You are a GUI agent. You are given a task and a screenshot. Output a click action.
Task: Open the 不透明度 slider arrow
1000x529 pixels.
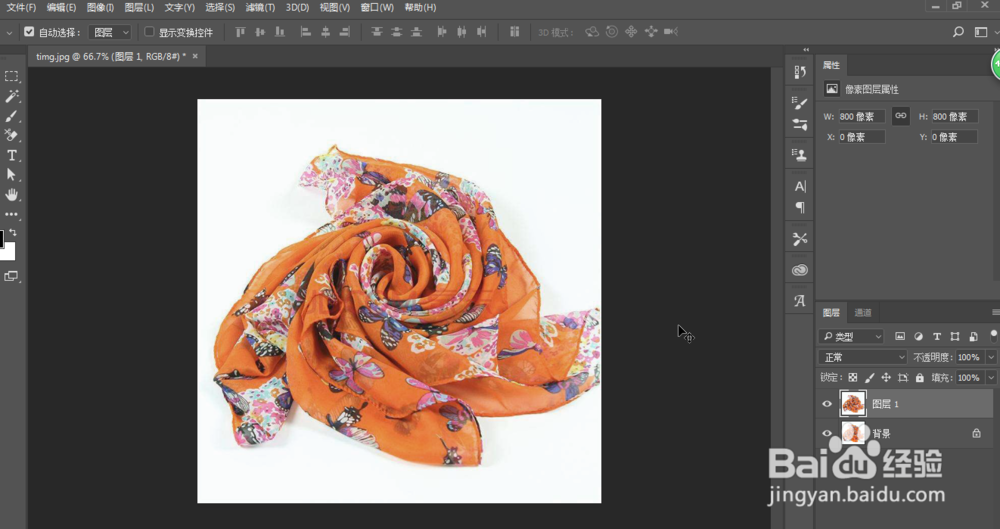pyautogui.click(x=991, y=357)
